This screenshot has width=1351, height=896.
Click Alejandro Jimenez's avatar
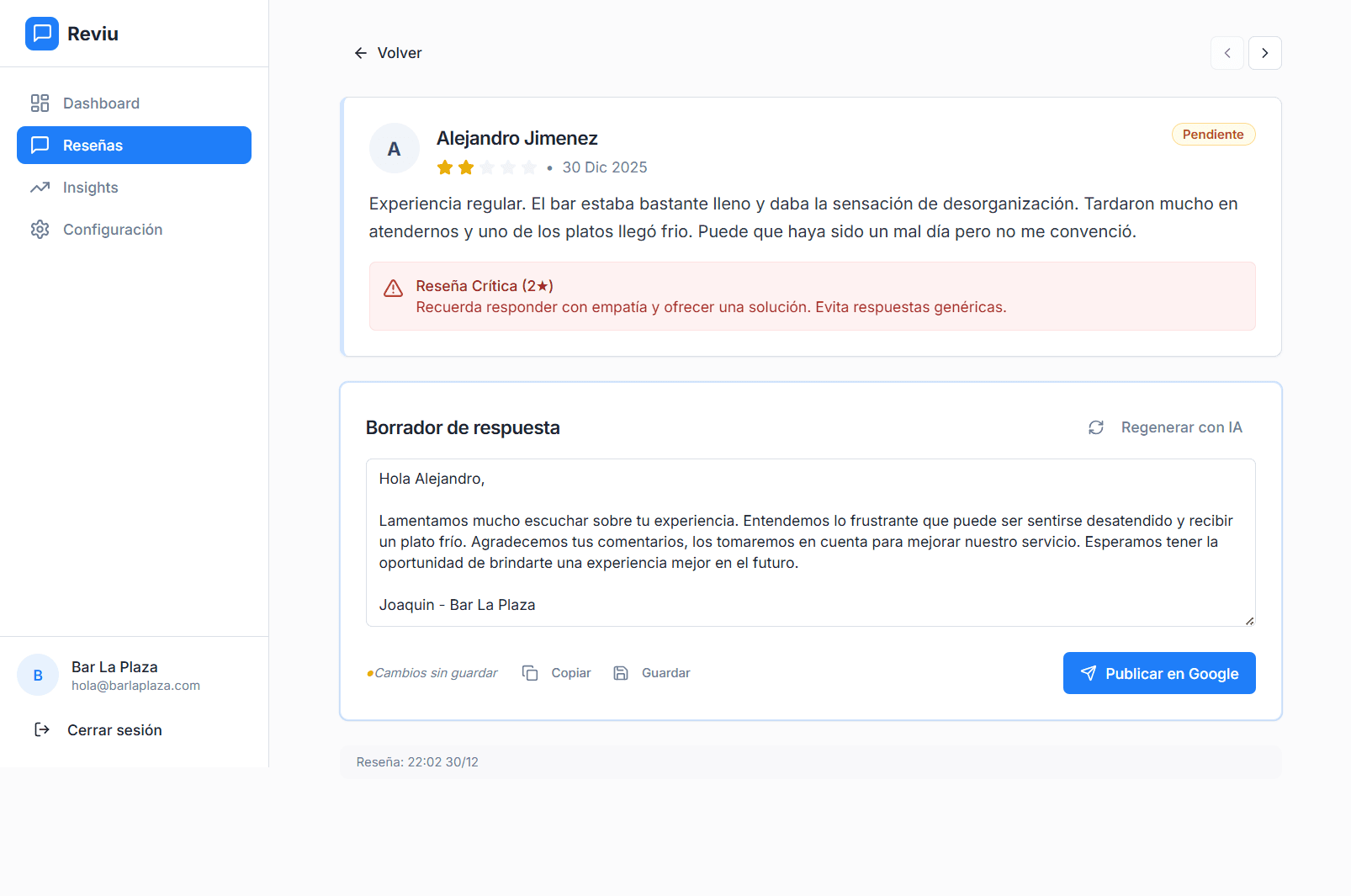pyautogui.click(x=394, y=149)
